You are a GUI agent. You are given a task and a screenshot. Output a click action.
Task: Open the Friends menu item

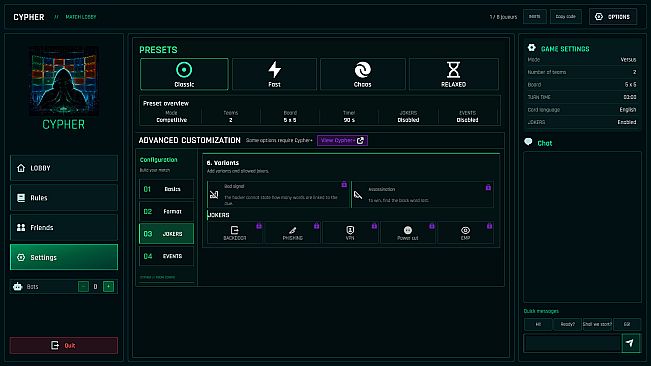coord(64,227)
